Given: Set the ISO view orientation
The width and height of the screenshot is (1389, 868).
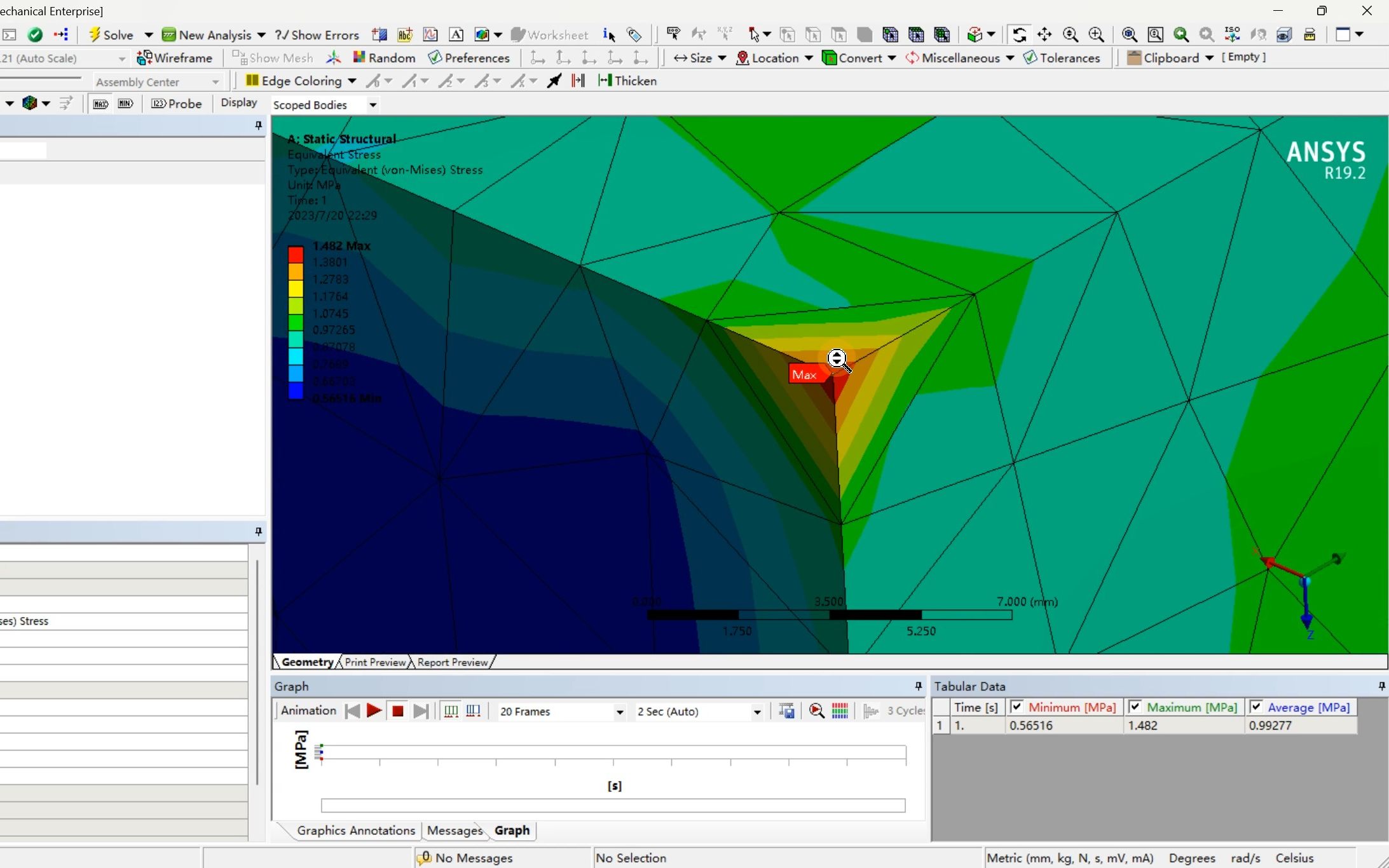Looking at the screenshot, I should (1232, 34).
